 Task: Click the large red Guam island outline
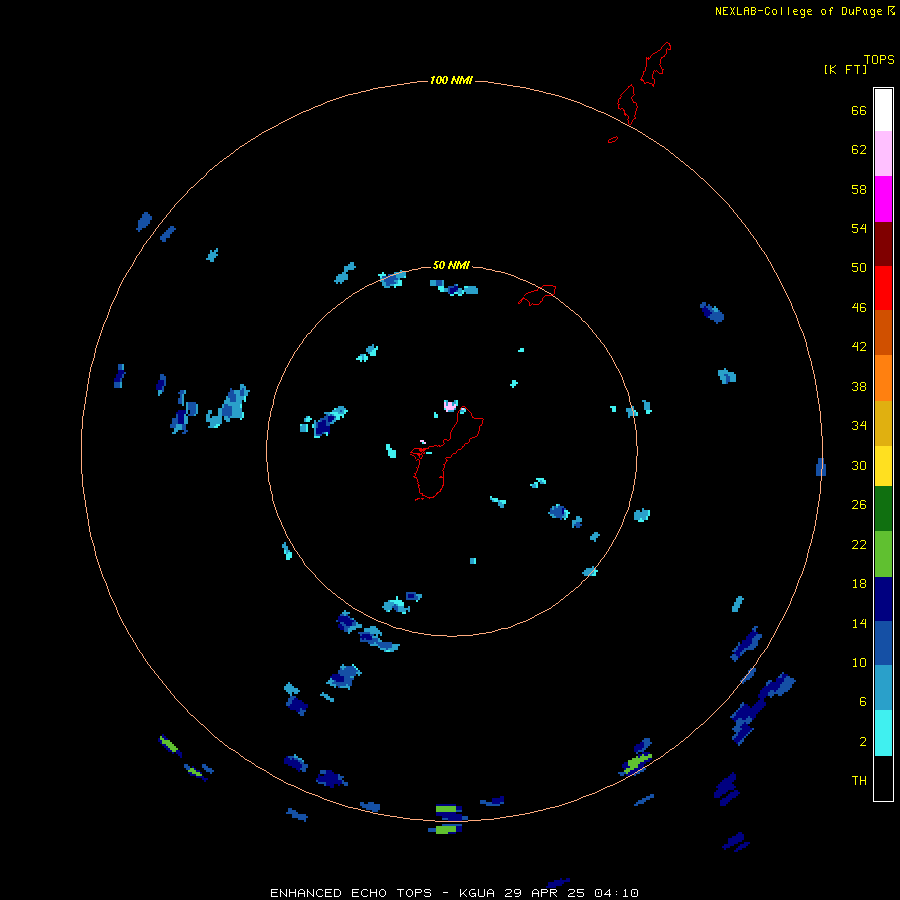pyautogui.click(x=446, y=453)
